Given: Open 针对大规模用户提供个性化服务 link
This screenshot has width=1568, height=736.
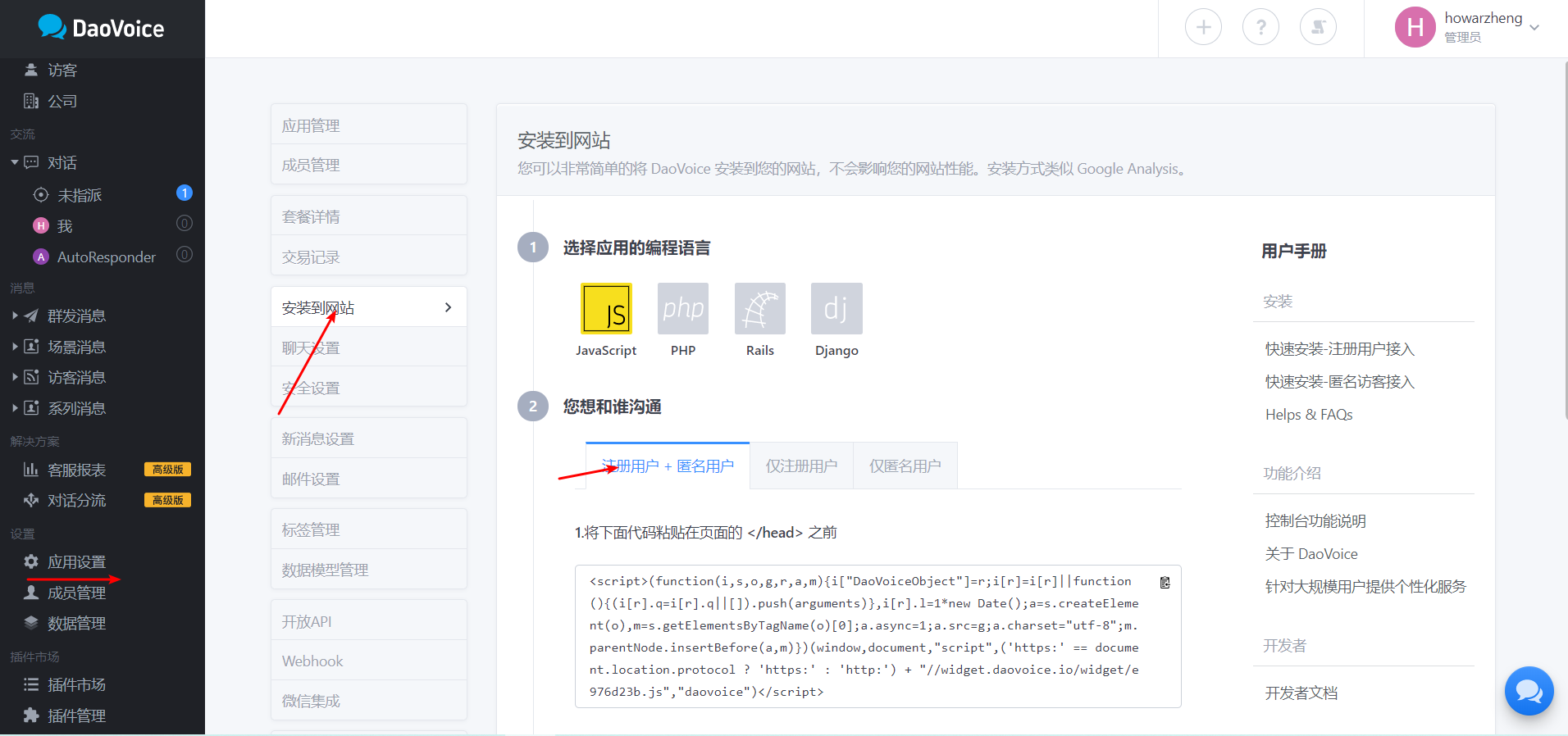Looking at the screenshot, I should (1365, 587).
